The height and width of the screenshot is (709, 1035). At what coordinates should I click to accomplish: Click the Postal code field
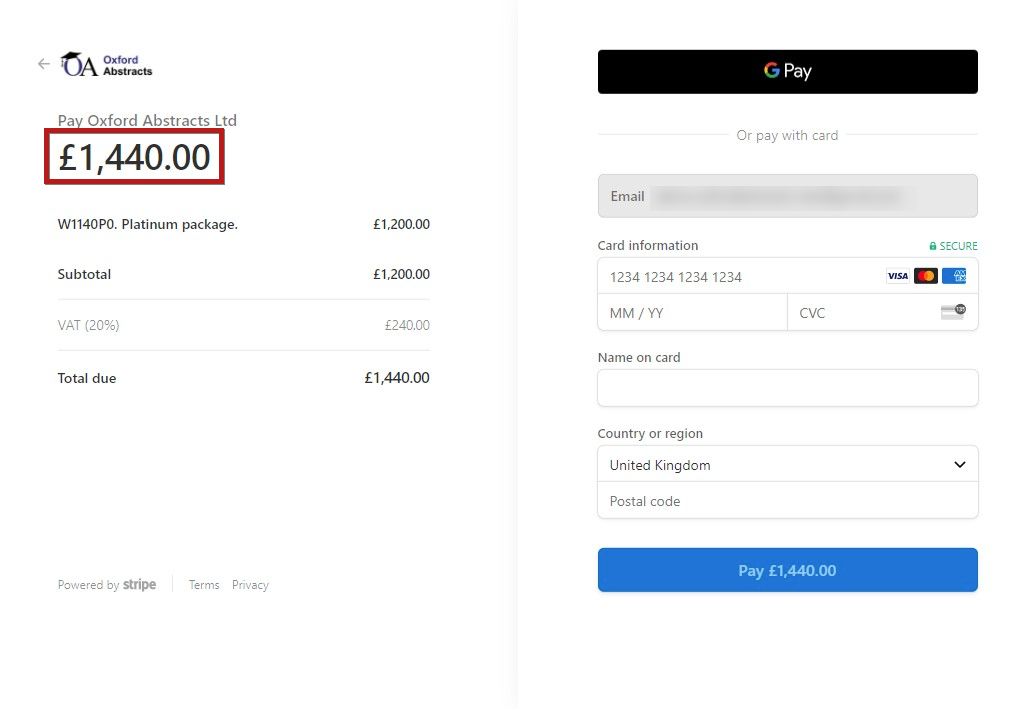coord(787,500)
